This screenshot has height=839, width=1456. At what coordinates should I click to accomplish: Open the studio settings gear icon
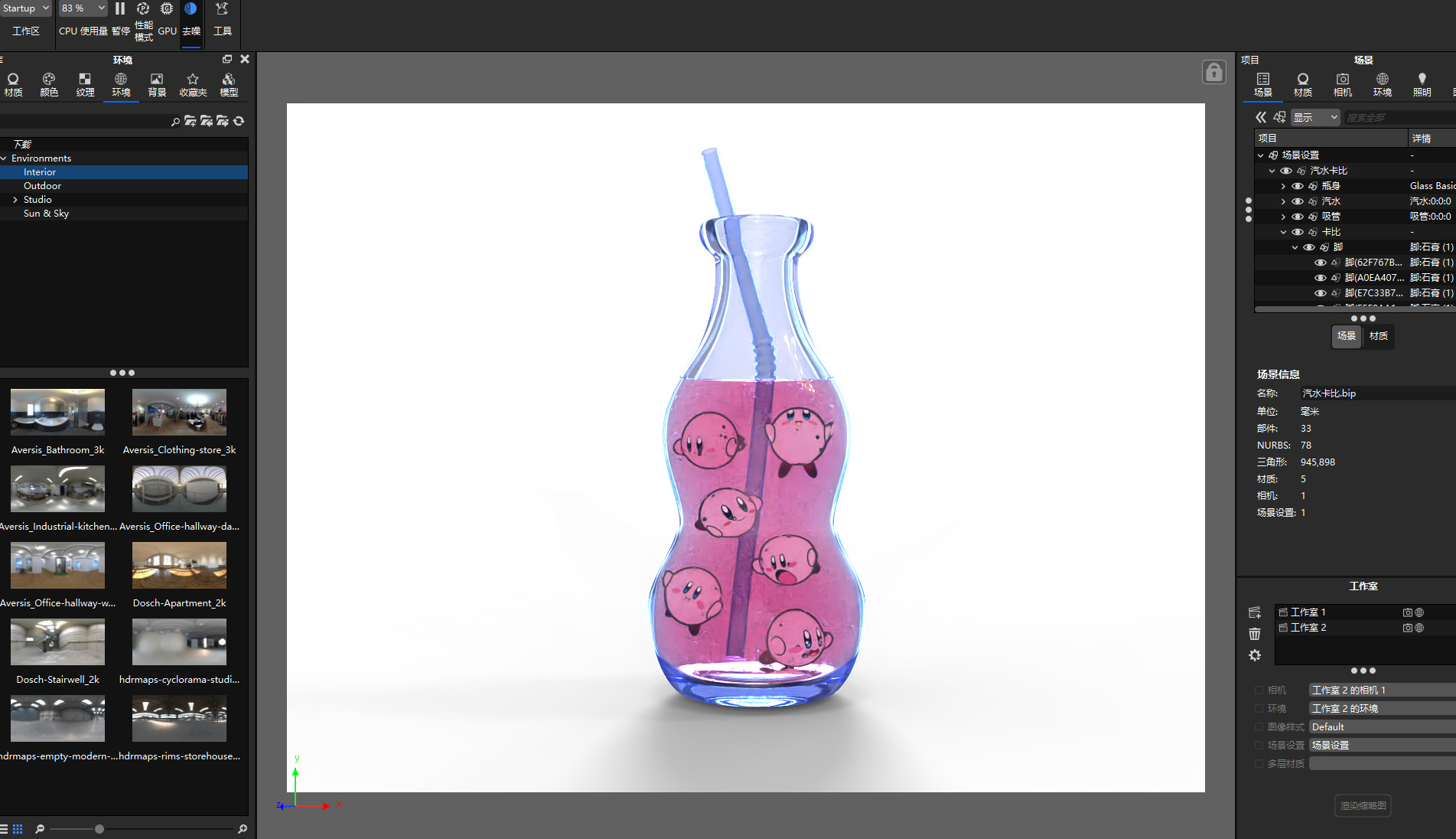click(1255, 655)
